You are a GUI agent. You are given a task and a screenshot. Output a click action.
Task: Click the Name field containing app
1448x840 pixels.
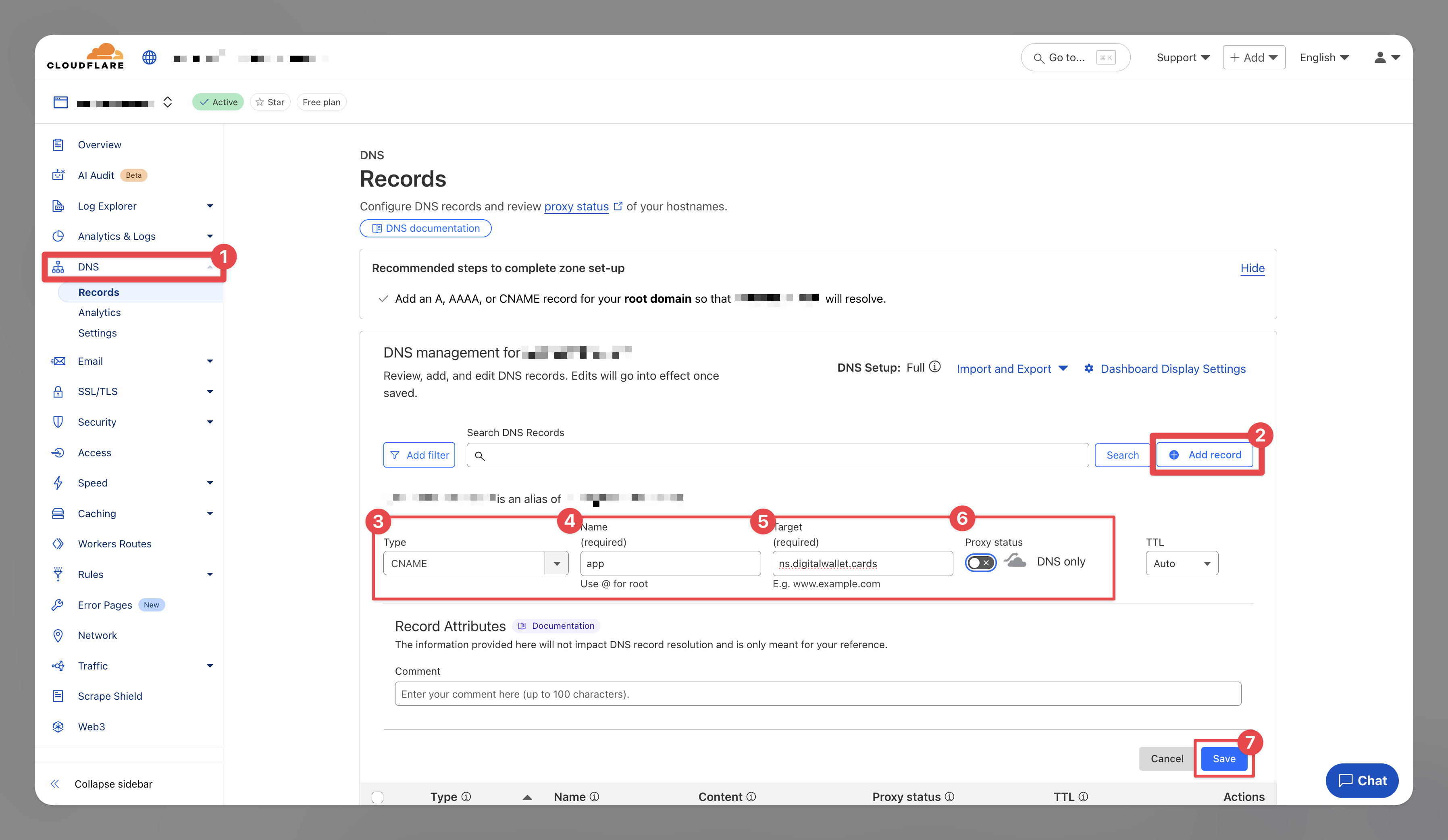click(x=670, y=563)
